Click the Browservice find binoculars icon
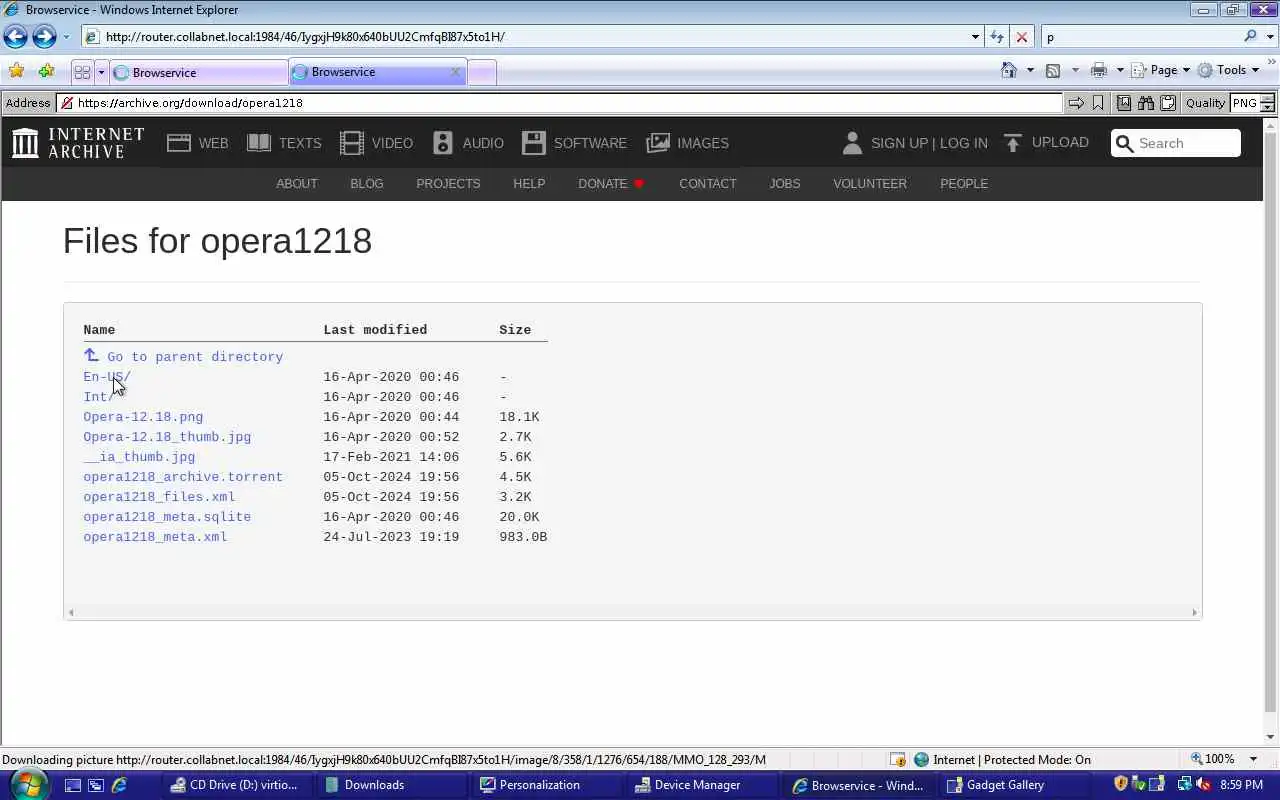This screenshot has width=1280, height=800. coord(1146,103)
